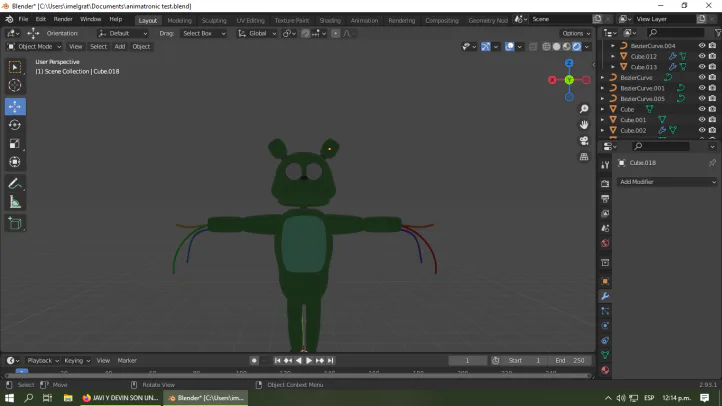Expand the BezierCurve.001 tree row
The height and width of the screenshot is (406, 722).
[602, 88]
